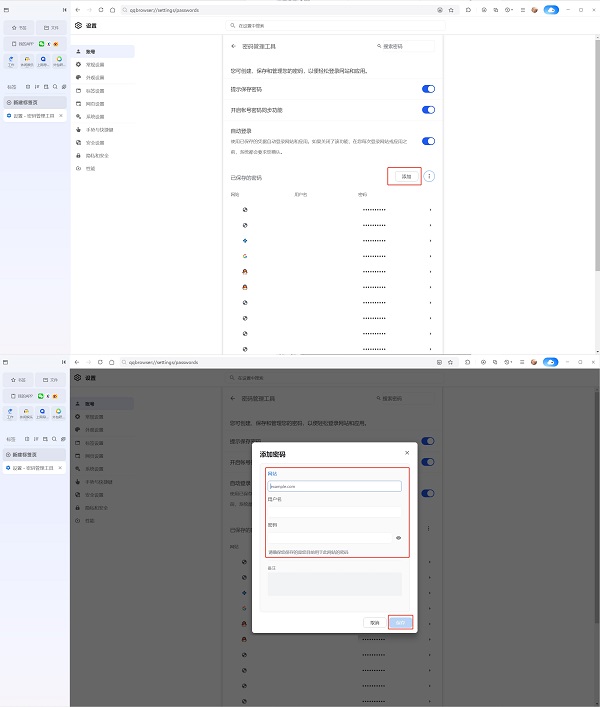Screen dimensions: 600x707
Task: Click the Reload icon in the upper browser window
Action: coord(101,10)
